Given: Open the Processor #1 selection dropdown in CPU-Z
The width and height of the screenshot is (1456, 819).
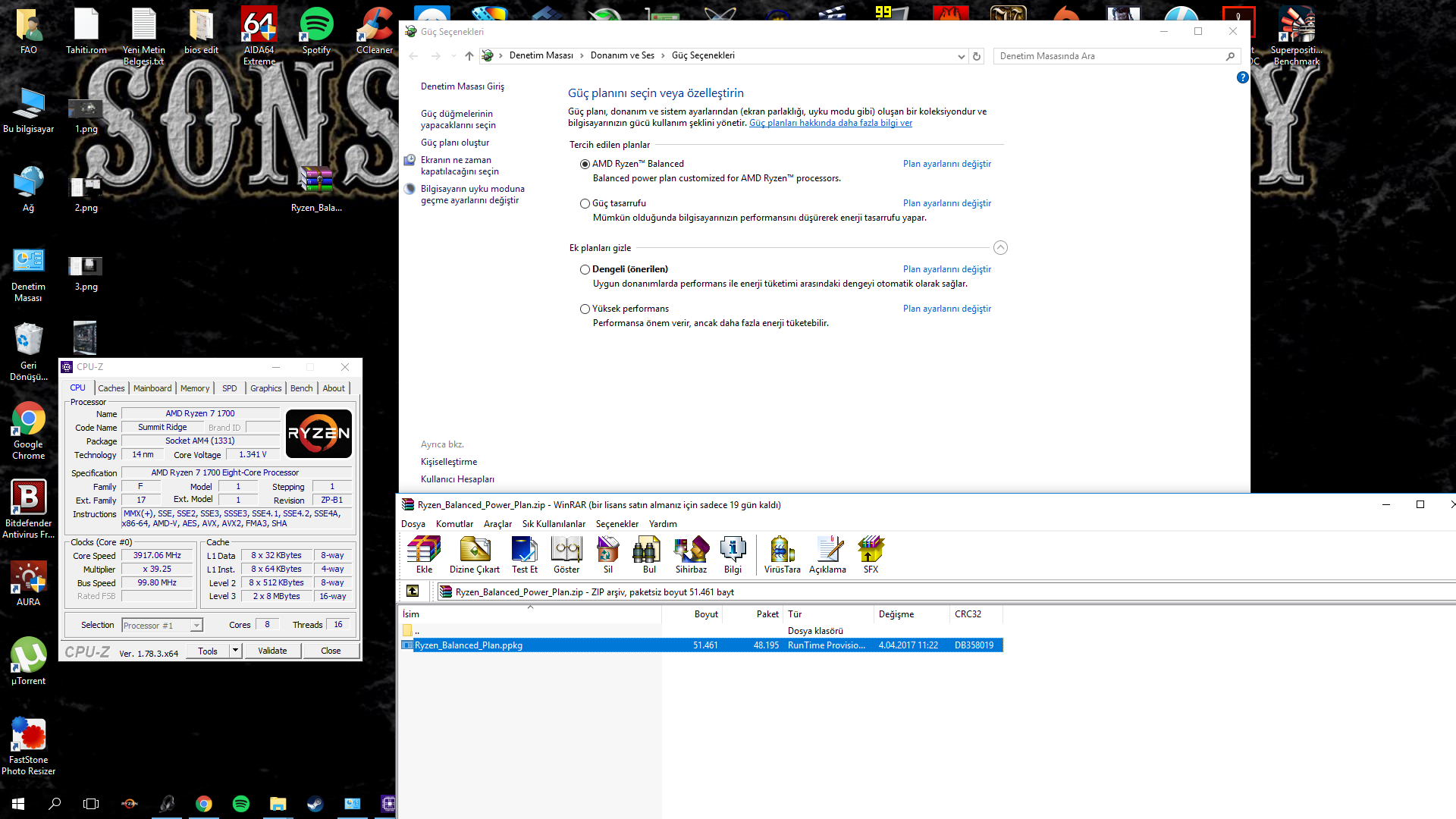Looking at the screenshot, I should point(196,626).
